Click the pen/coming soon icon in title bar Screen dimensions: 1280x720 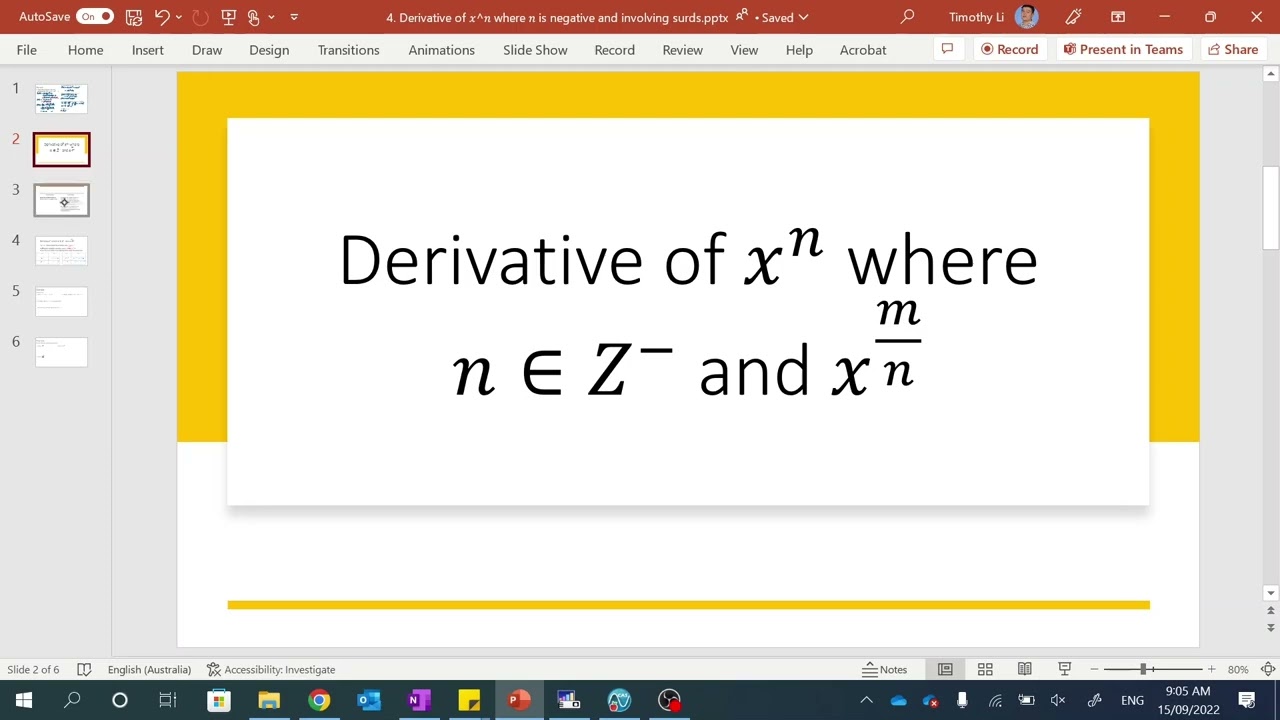click(1073, 17)
